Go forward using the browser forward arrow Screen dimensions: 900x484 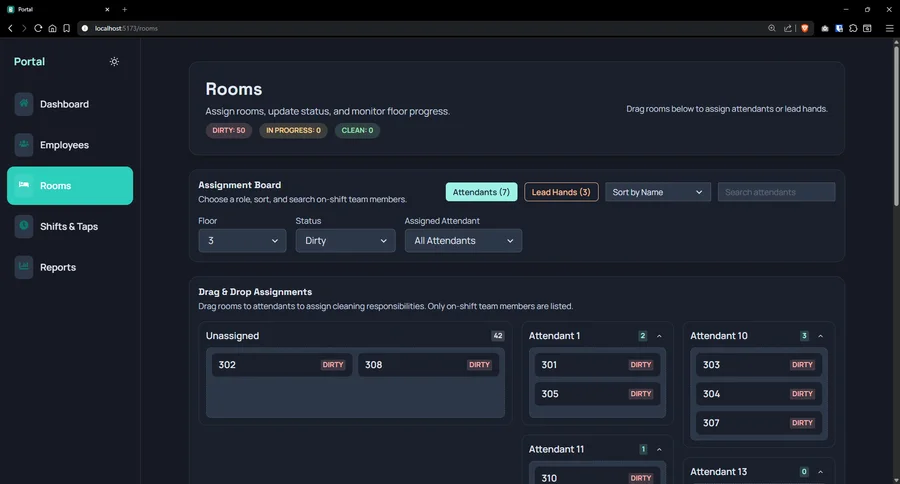tap(24, 28)
